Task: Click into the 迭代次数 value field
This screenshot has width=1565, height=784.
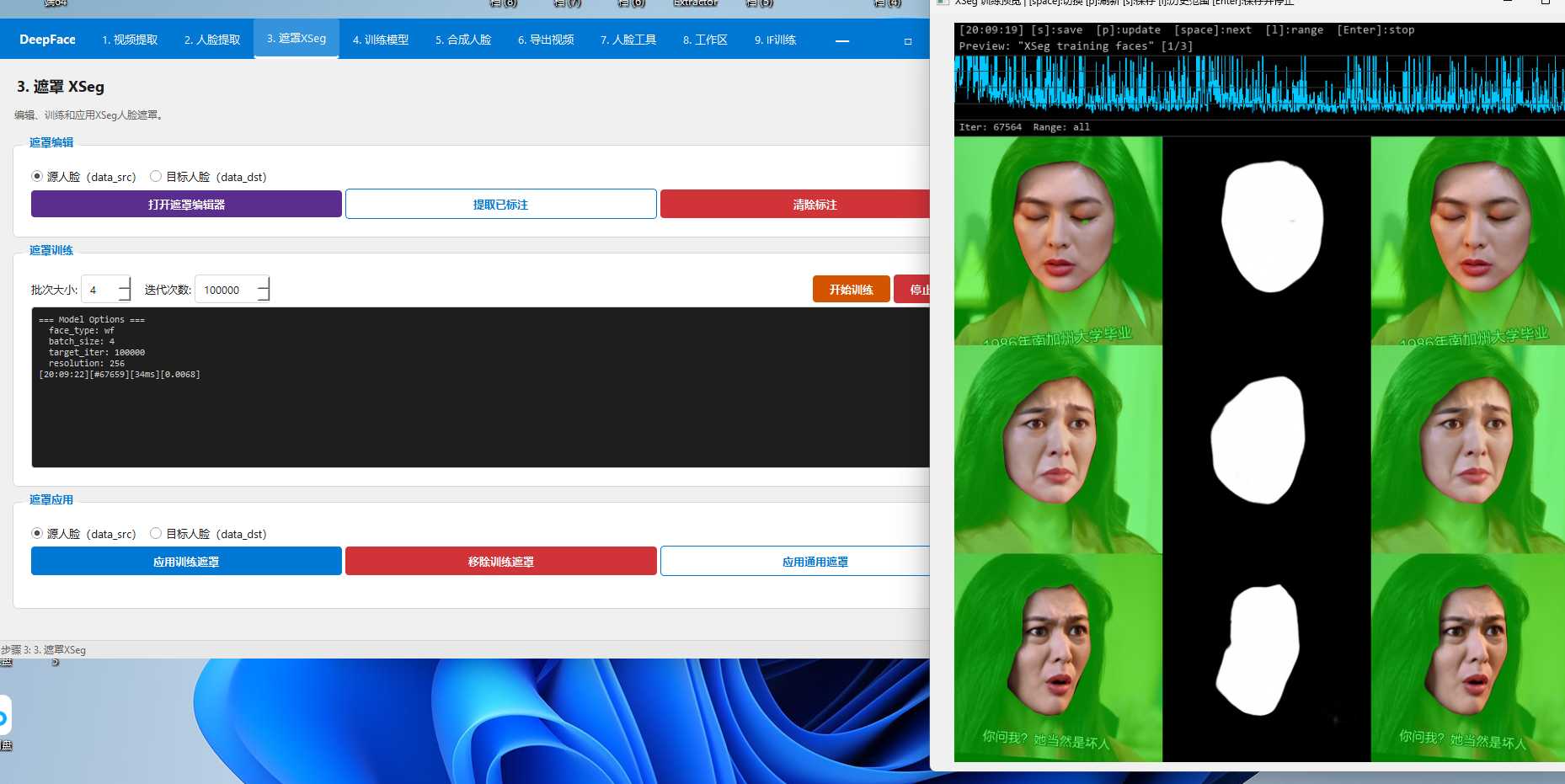Action: 225,290
